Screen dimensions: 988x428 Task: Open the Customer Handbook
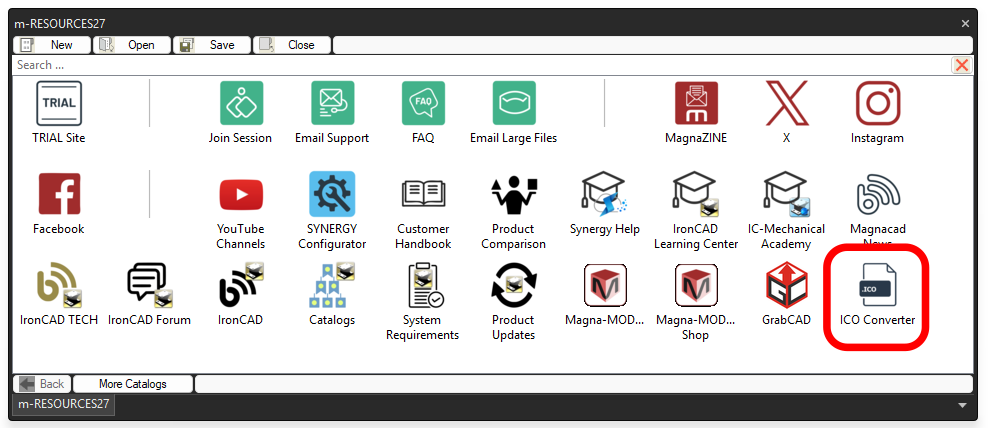(x=423, y=194)
